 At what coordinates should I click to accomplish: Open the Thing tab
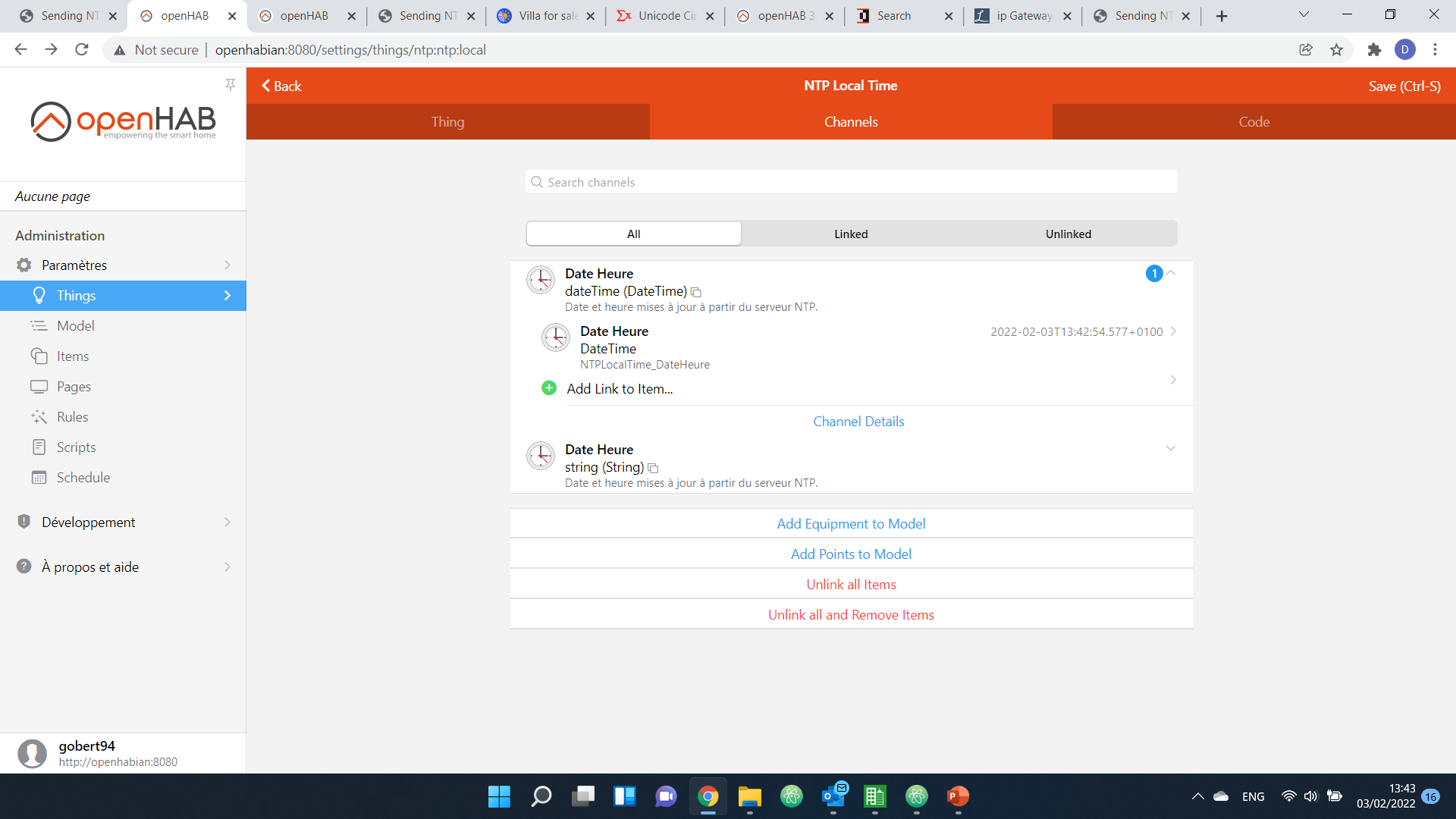(447, 121)
